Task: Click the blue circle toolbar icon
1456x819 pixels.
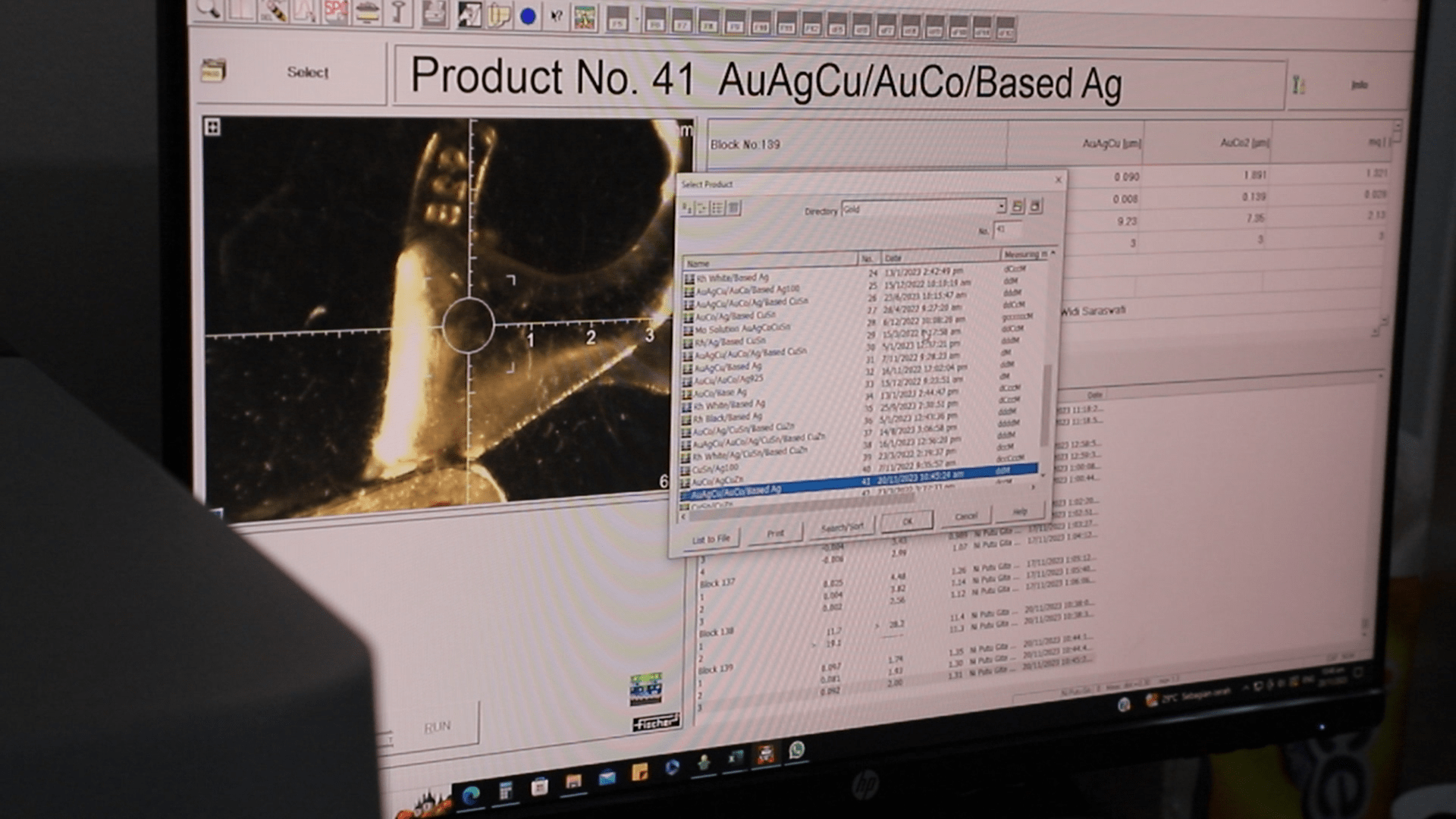Action: (528, 17)
